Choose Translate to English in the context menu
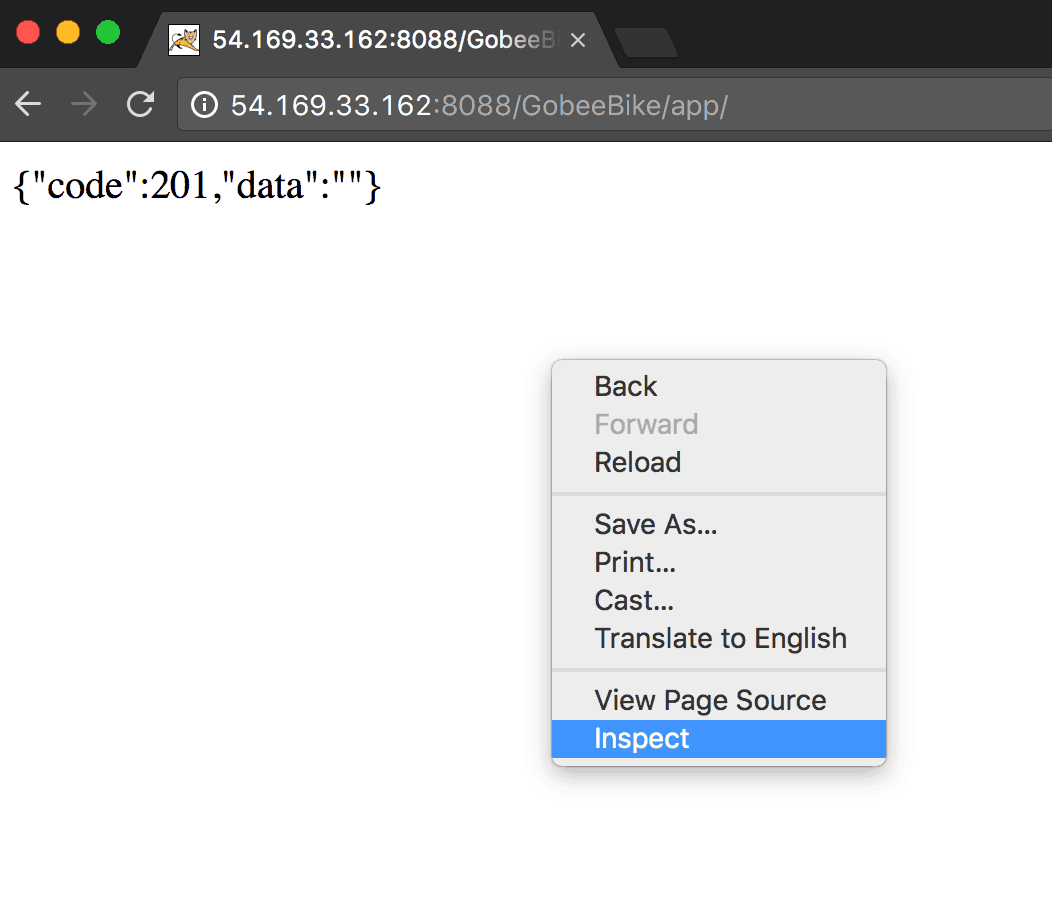 tap(720, 638)
